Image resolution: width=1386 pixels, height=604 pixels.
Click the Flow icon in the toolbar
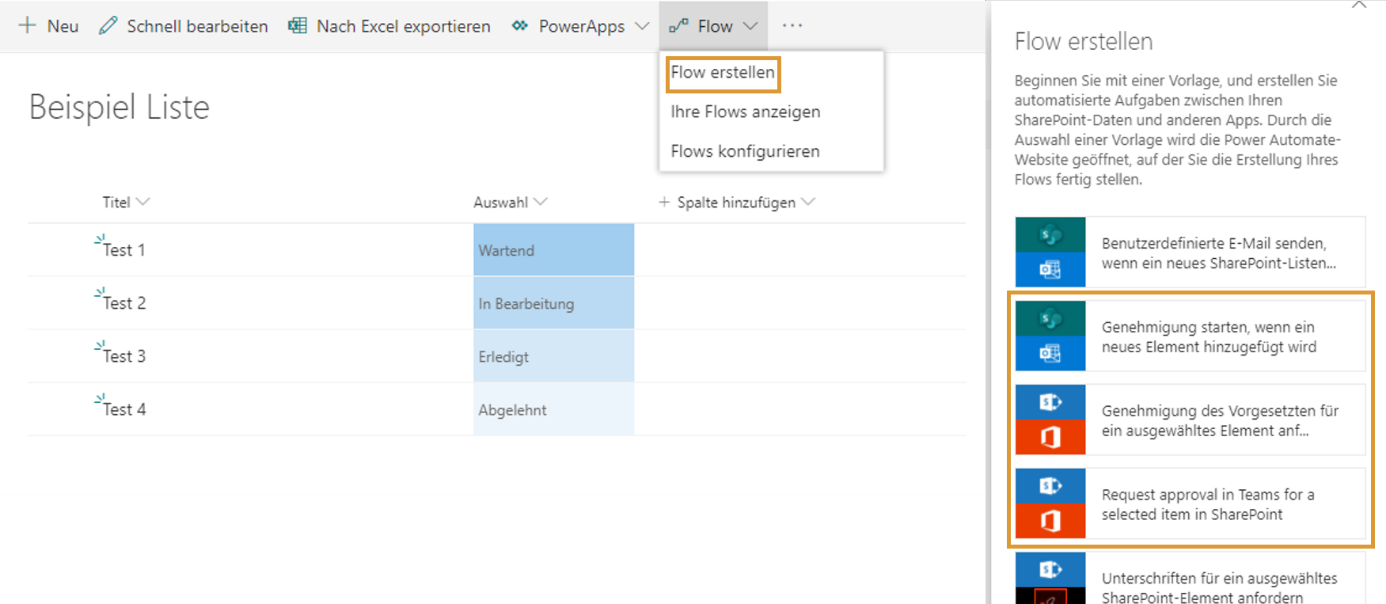[x=679, y=26]
